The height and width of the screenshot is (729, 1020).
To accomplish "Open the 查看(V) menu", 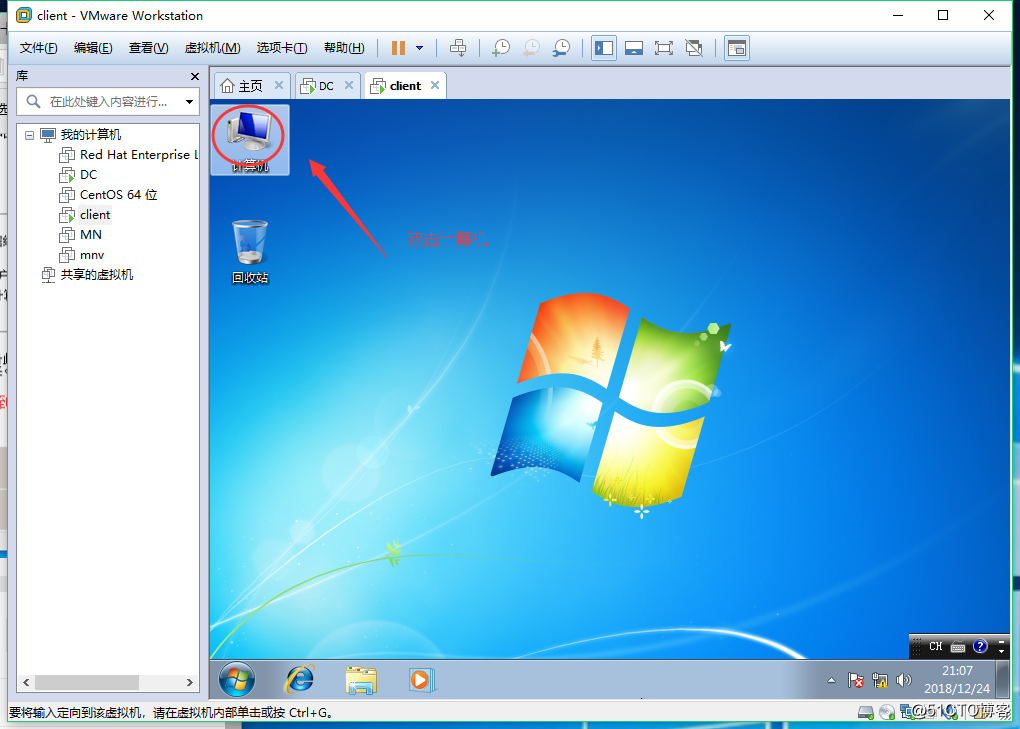I will tap(148, 48).
